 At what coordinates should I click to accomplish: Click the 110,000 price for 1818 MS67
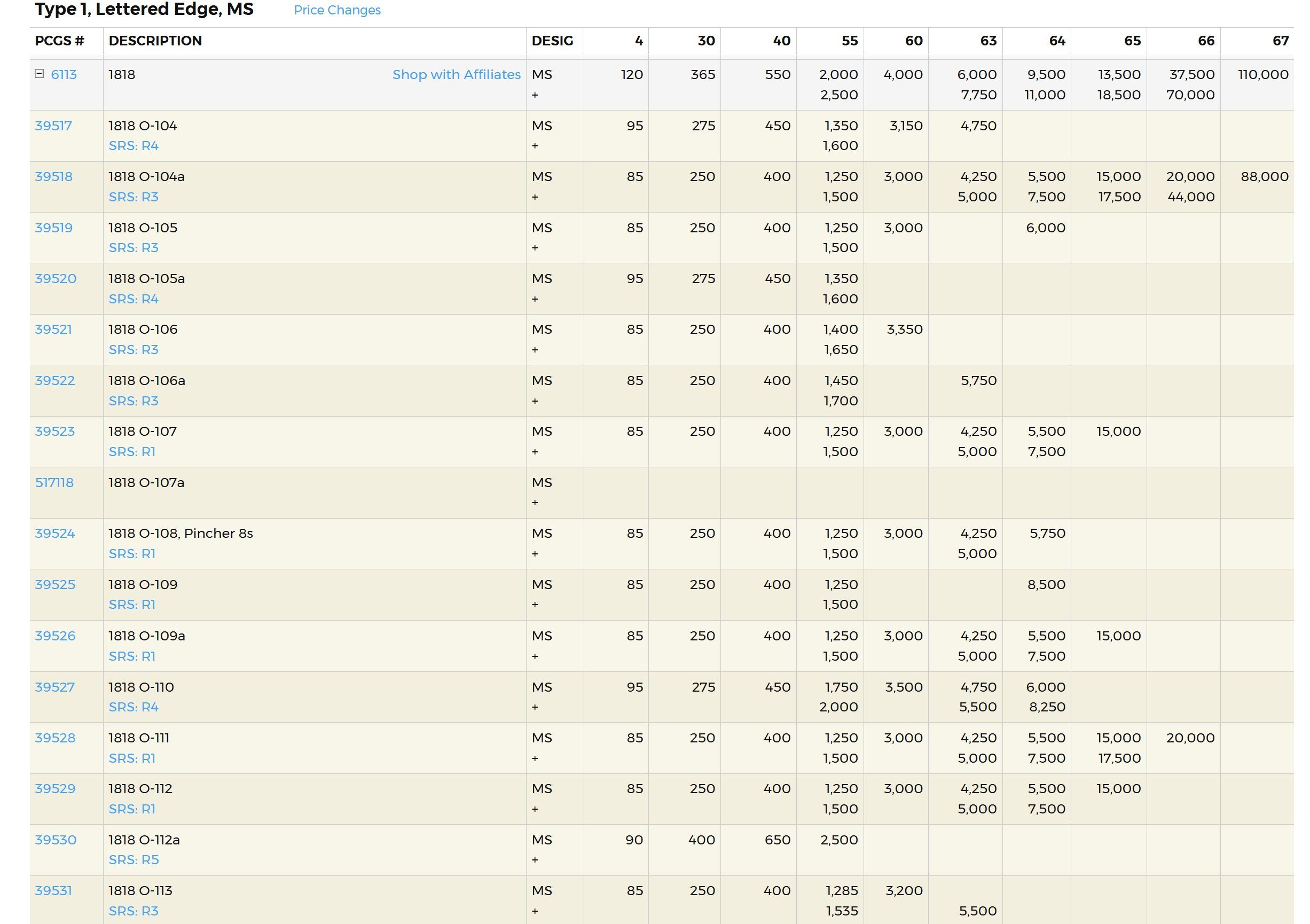(x=1262, y=75)
